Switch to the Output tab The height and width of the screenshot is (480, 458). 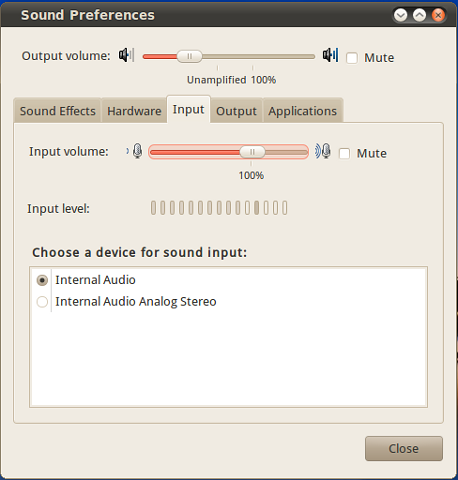pyautogui.click(x=236, y=111)
